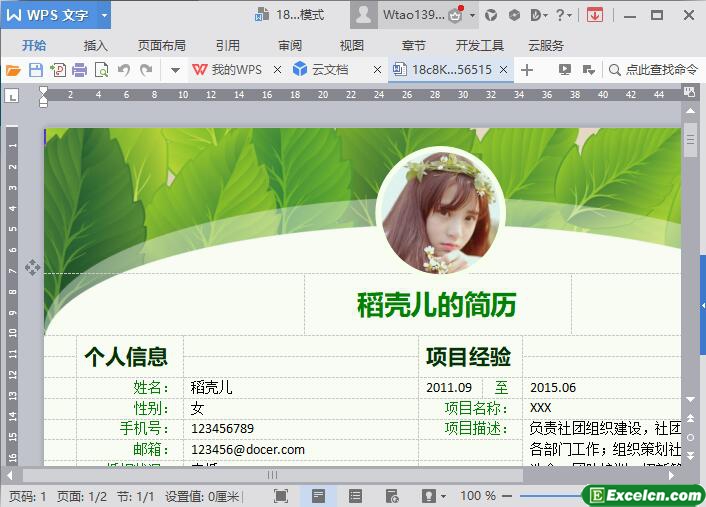Screen dimensions: 706x507
Task: Open the 云服务 ribbon tab
Action: pyautogui.click(x=546, y=45)
